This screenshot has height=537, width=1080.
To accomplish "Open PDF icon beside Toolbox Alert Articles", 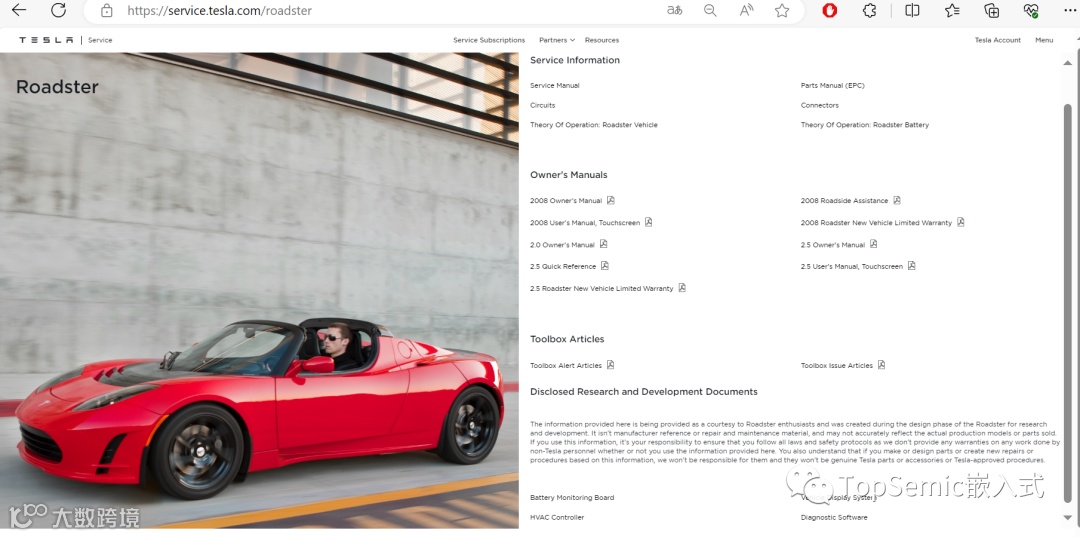I will 610,365.
